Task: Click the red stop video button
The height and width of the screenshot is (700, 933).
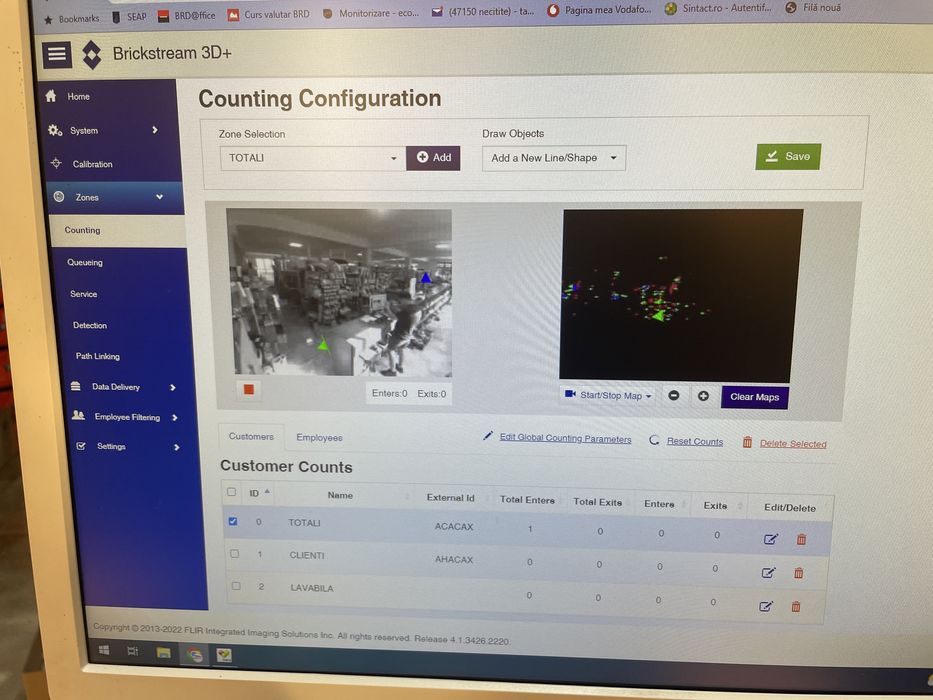Action: click(249, 389)
